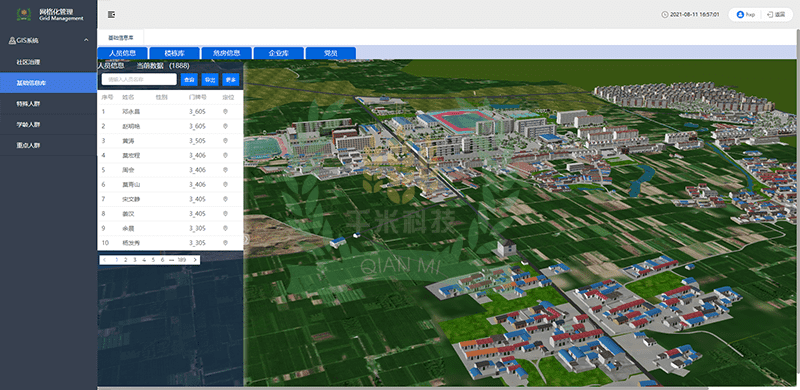800x390 pixels.
Task: Click the 导出 export button
Action: pos(210,79)
